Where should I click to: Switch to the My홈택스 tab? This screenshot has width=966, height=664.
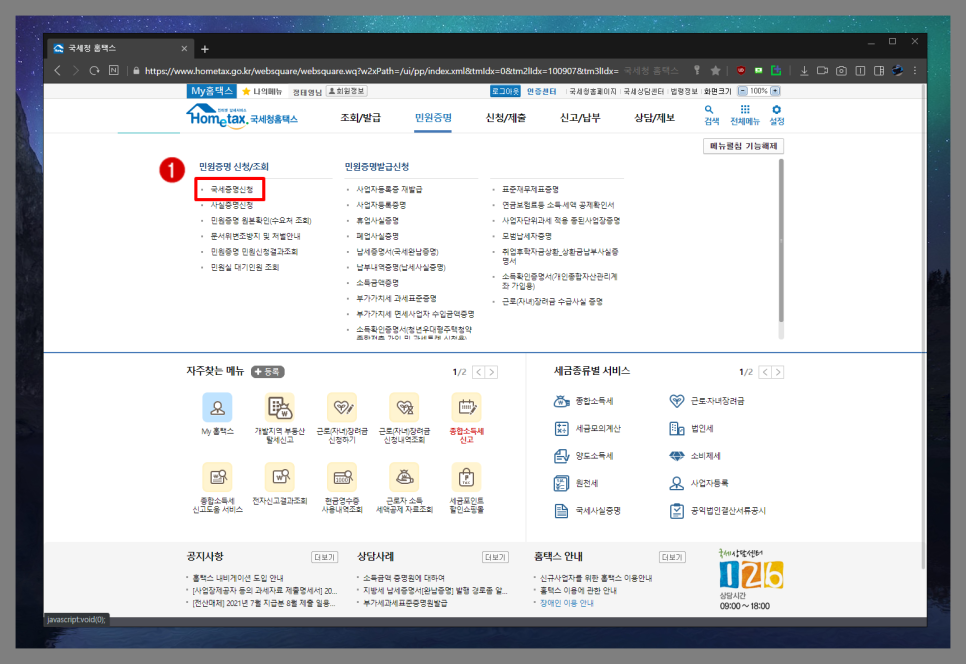point(212,91)
